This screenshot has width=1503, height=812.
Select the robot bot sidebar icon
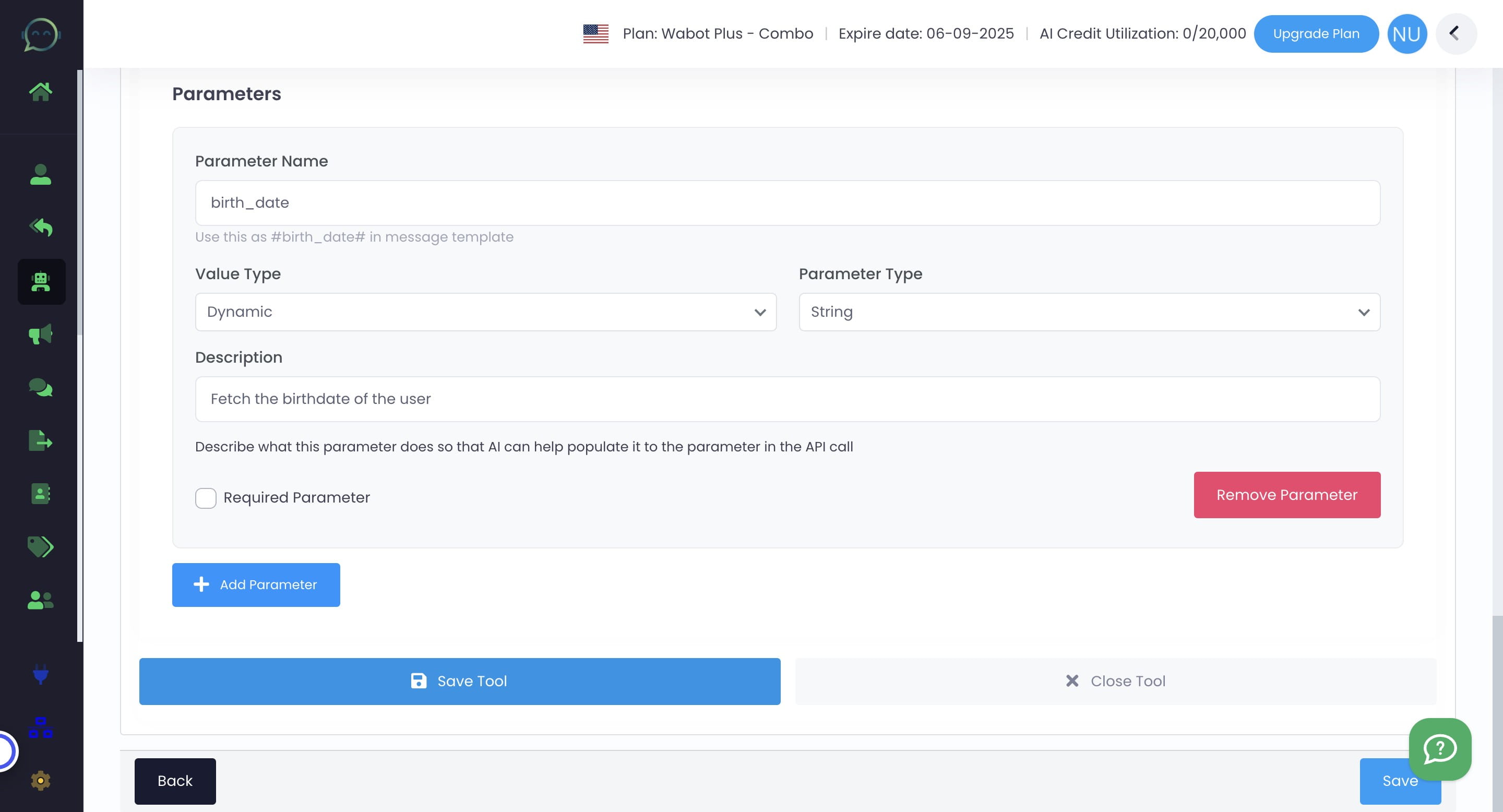[x=41, y=282]
